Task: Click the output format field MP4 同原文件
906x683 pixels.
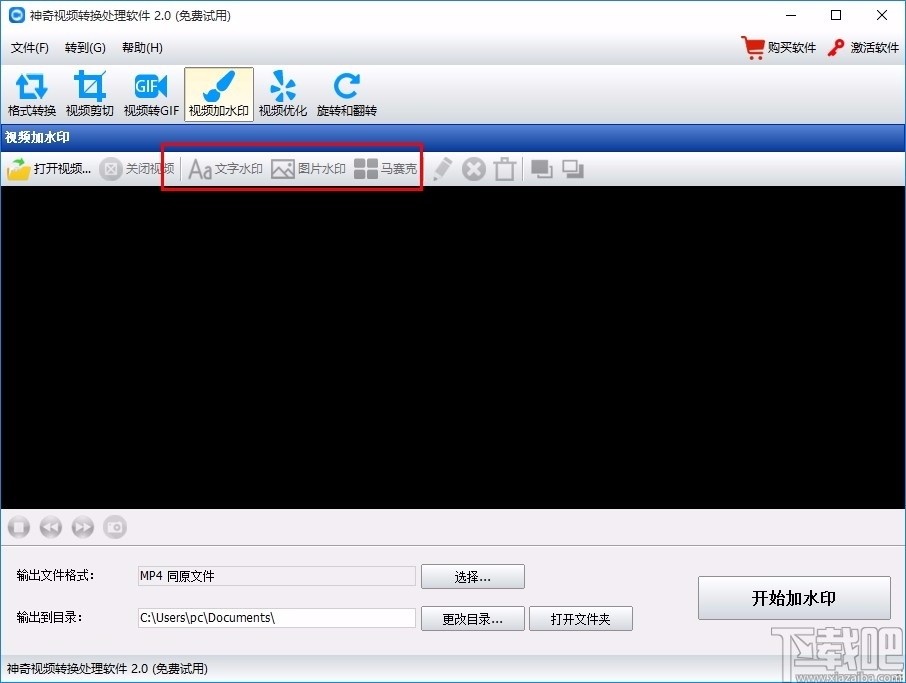Action: coord(277,576)
